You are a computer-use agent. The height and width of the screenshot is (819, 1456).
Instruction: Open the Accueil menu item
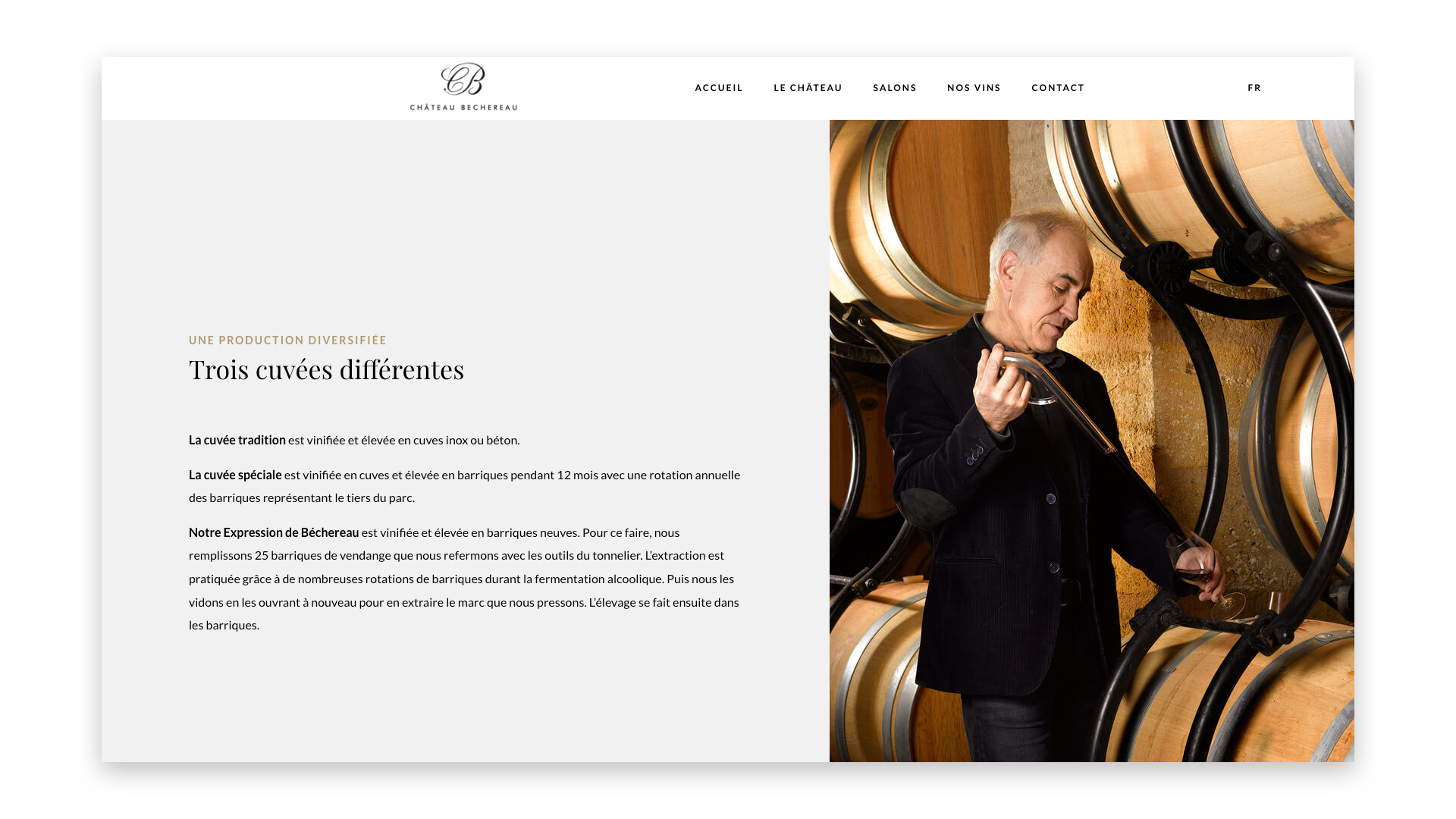(x=719, y=88)
